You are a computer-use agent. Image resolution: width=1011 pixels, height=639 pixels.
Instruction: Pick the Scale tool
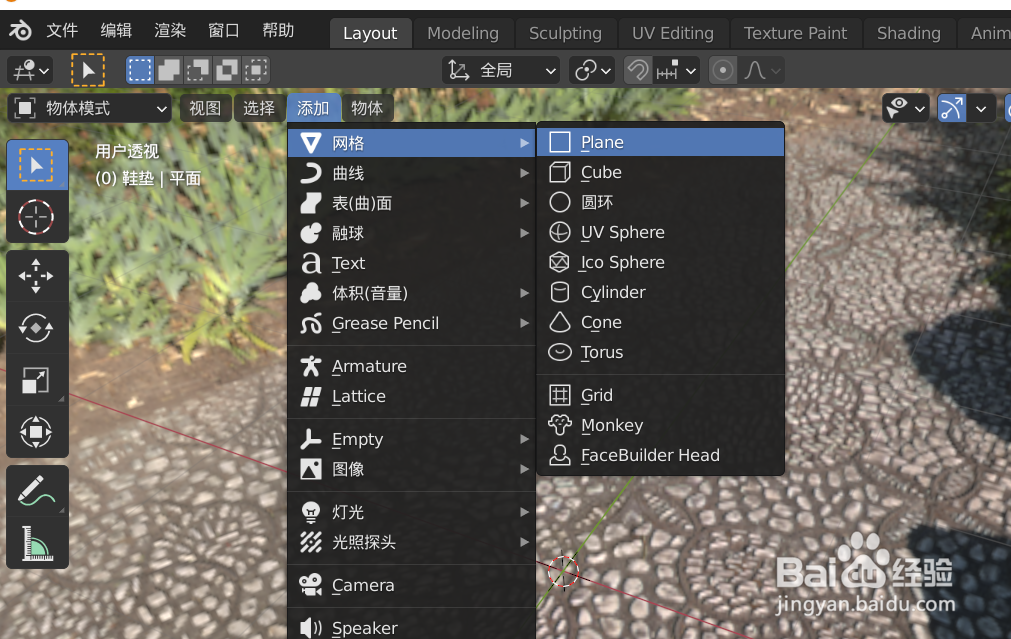point(37,380)
